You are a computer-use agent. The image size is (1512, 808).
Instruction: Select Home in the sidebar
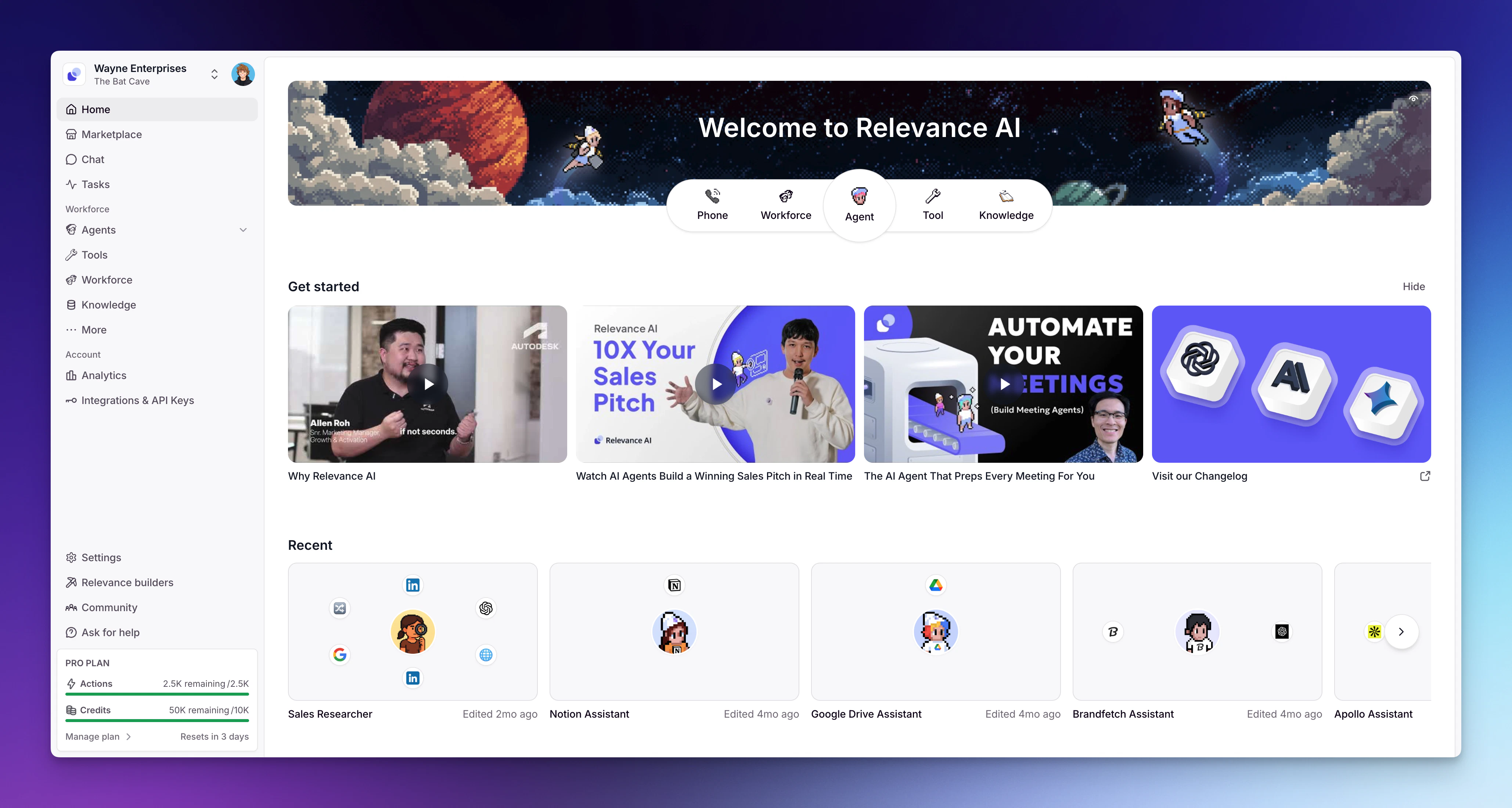point(95,109)
